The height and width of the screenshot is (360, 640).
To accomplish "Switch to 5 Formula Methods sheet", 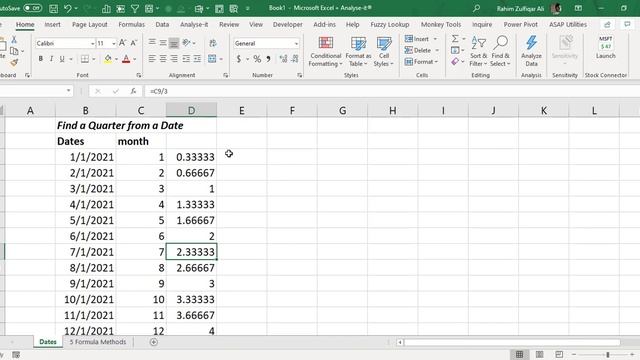I will click(x=98, y=342).
